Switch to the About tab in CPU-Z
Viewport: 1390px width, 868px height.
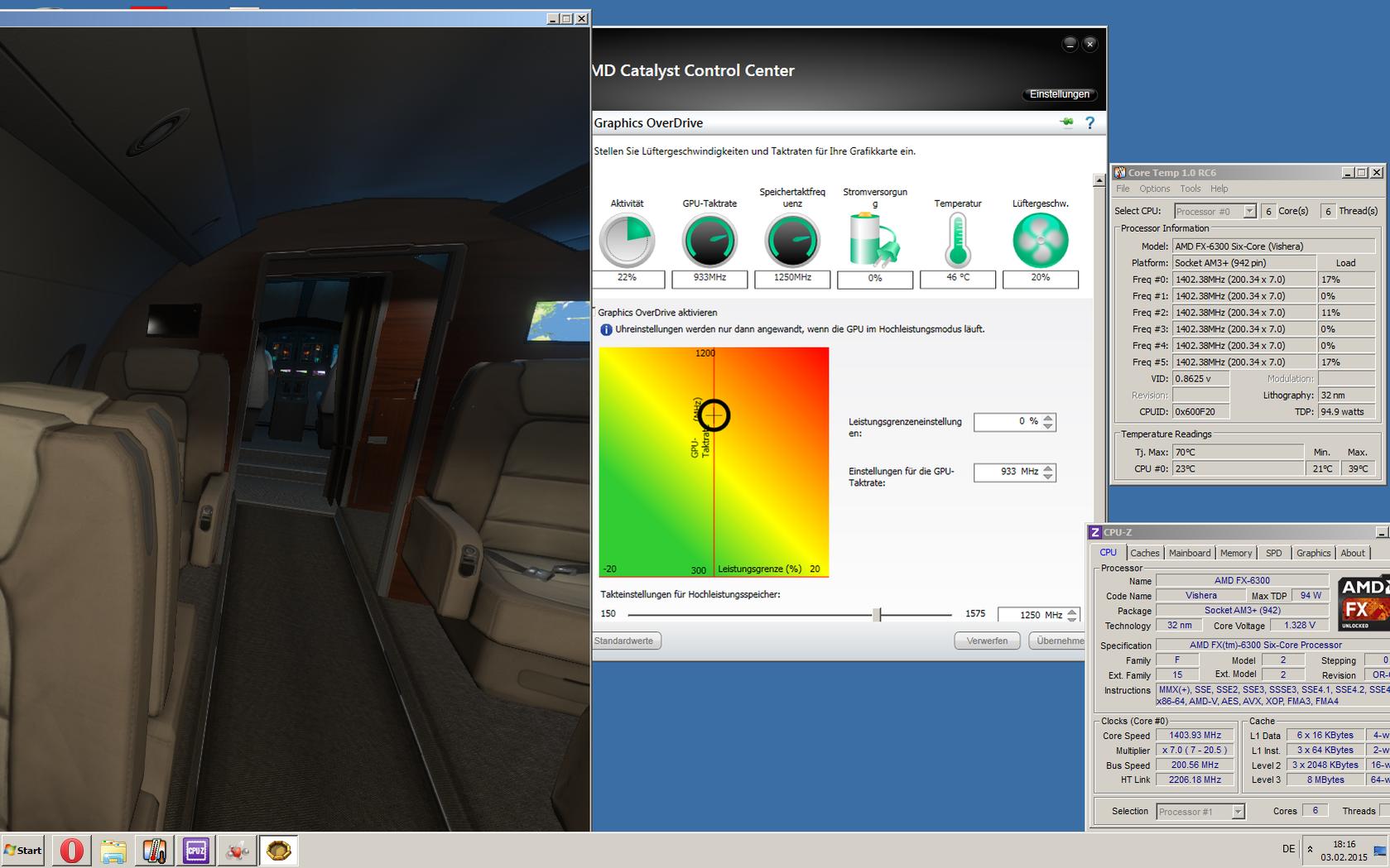coord(1353,553)
